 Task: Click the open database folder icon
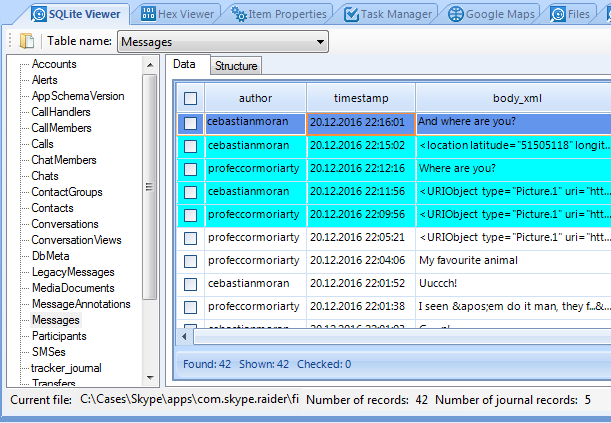pyautogui.click(x=27, y=41)
